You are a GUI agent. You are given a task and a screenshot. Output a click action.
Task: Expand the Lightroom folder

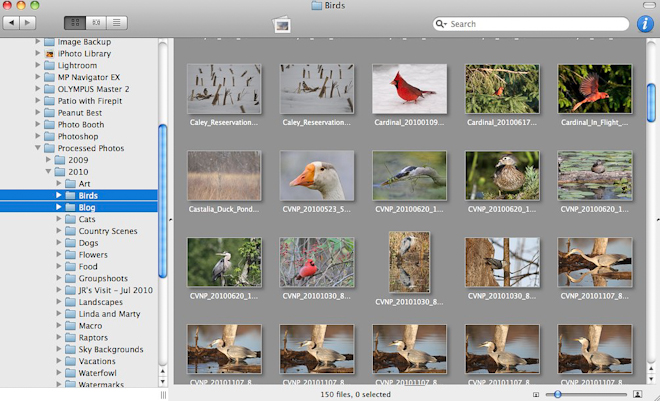coord(37,65)
